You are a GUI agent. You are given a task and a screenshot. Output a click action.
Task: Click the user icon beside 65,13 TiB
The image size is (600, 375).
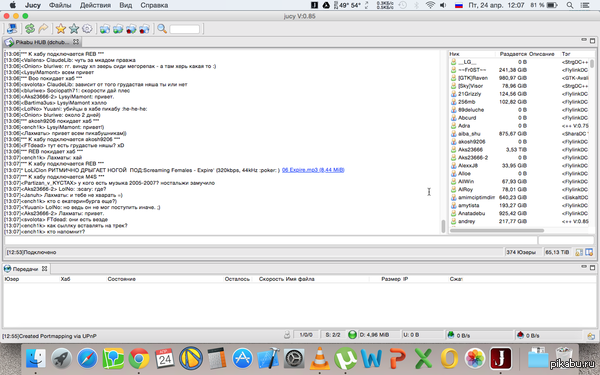[579, 252]
